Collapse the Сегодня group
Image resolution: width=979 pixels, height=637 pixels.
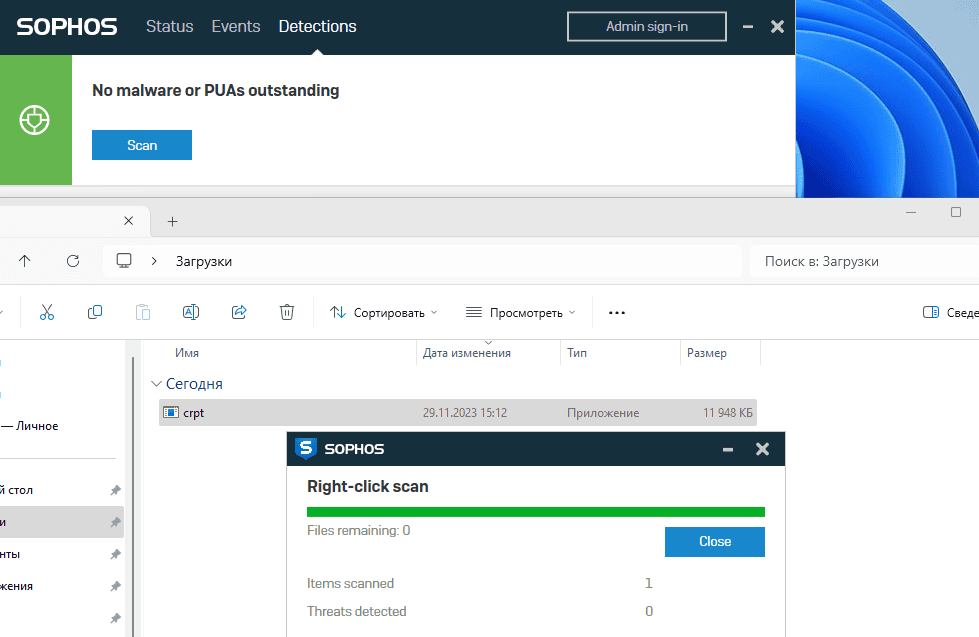(x=157, y=383)
